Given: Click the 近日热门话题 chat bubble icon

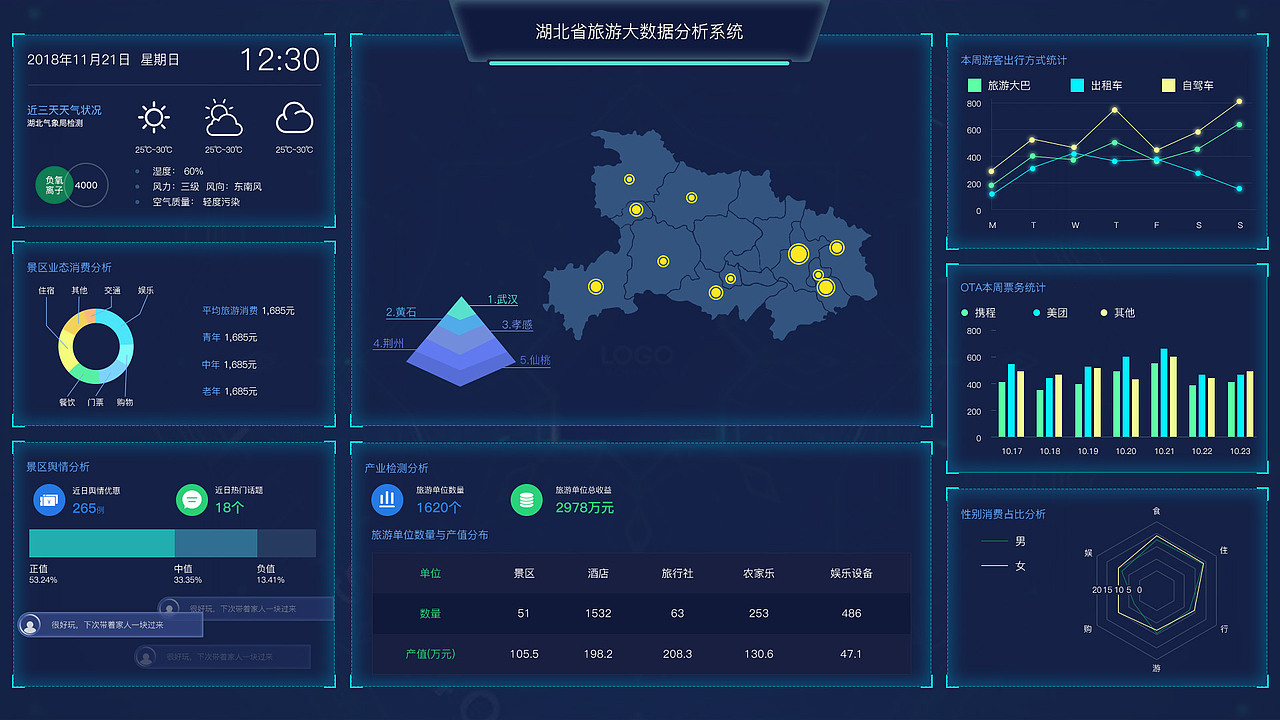Looking at the screenshot, I should (x=193, y=500).
